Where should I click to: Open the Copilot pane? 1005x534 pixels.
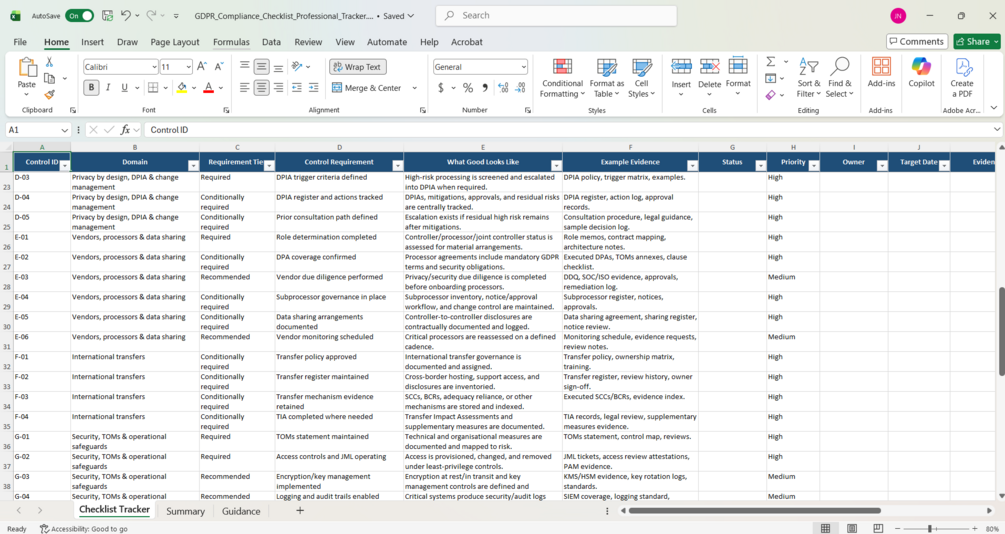point(921,72)
